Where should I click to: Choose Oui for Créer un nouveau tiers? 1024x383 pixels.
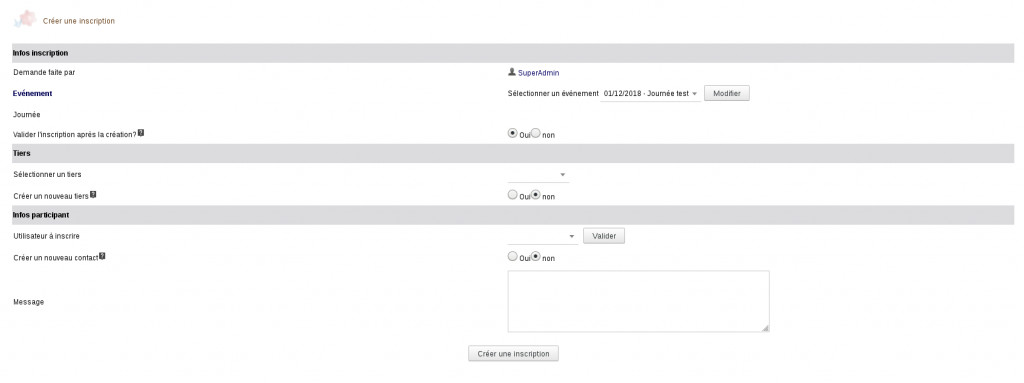[513, 194]
